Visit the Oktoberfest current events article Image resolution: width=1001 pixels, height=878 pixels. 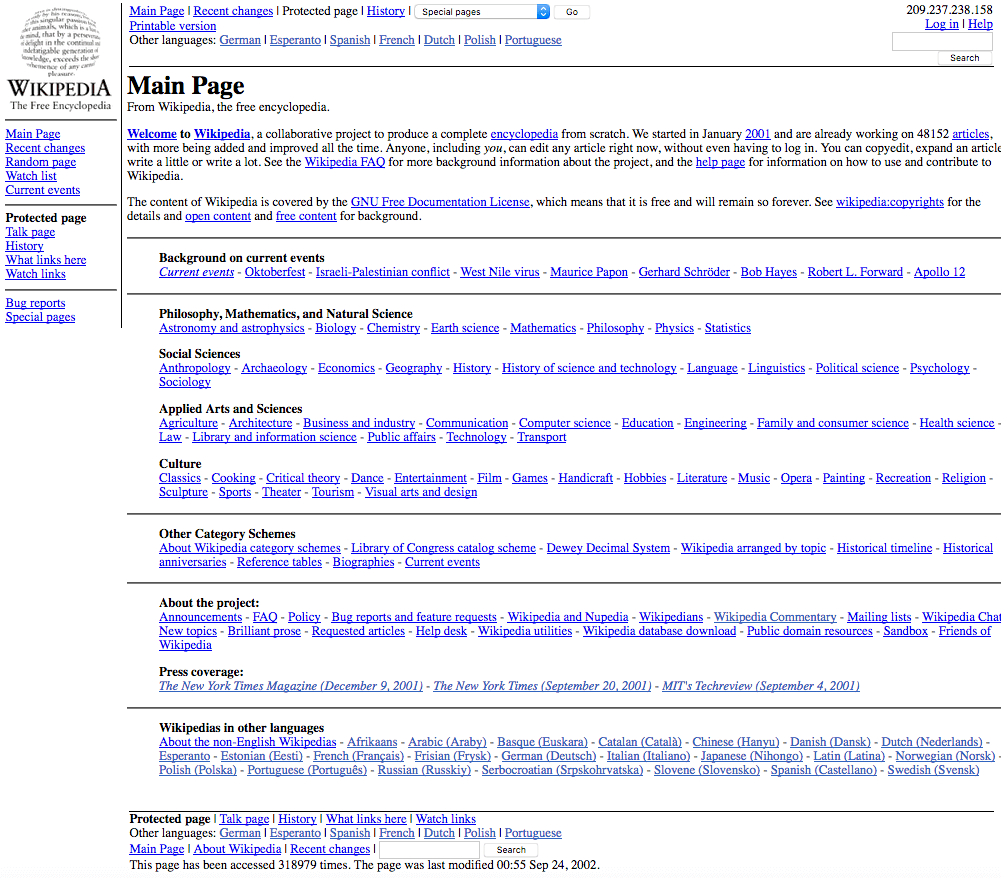click(x=275, y=272)
